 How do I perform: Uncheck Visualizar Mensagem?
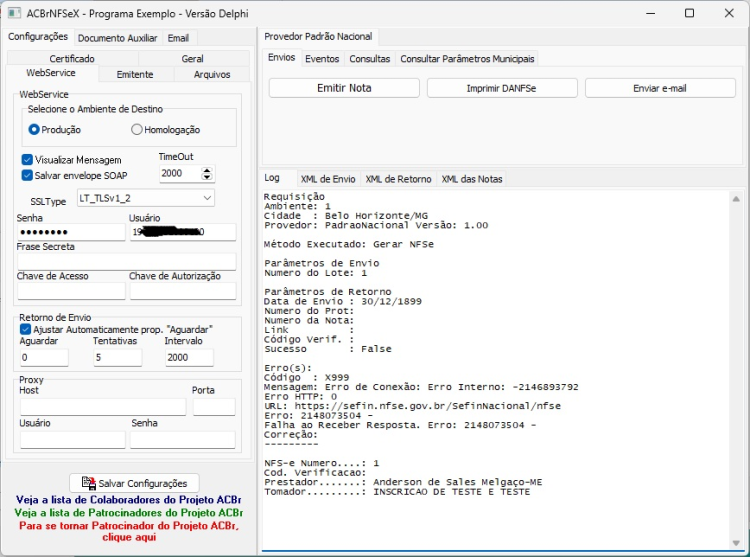pyautogui.click(x=27, y=160)
